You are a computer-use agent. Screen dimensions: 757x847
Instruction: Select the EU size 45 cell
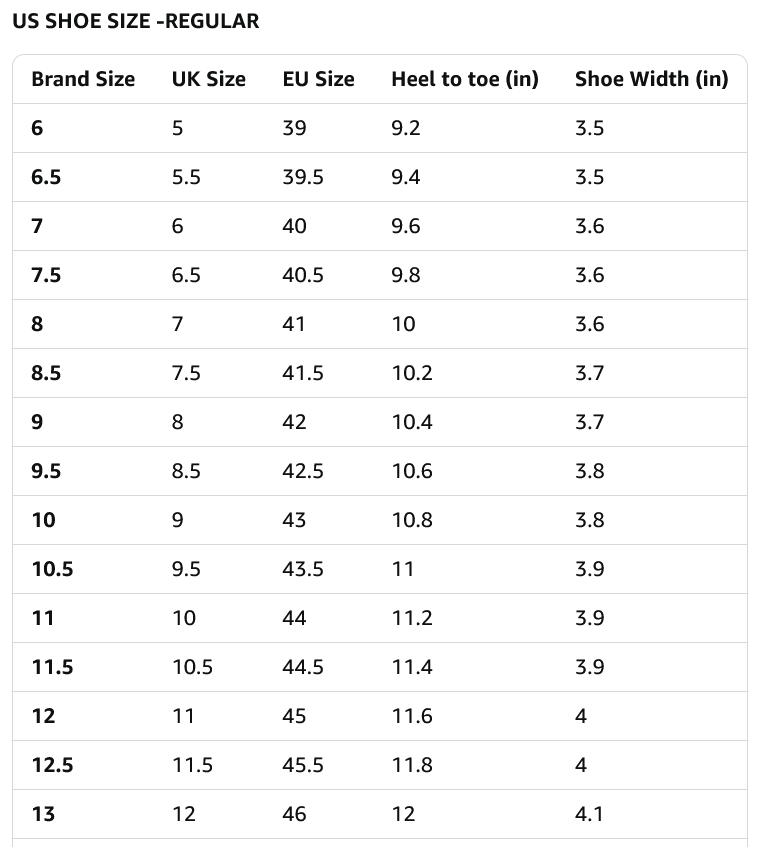[x=294, y=716]
